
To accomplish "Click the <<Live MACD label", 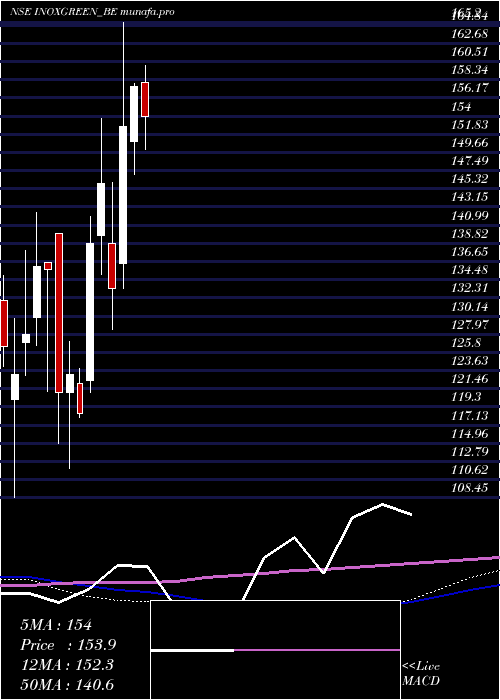I will click(421, 673).
